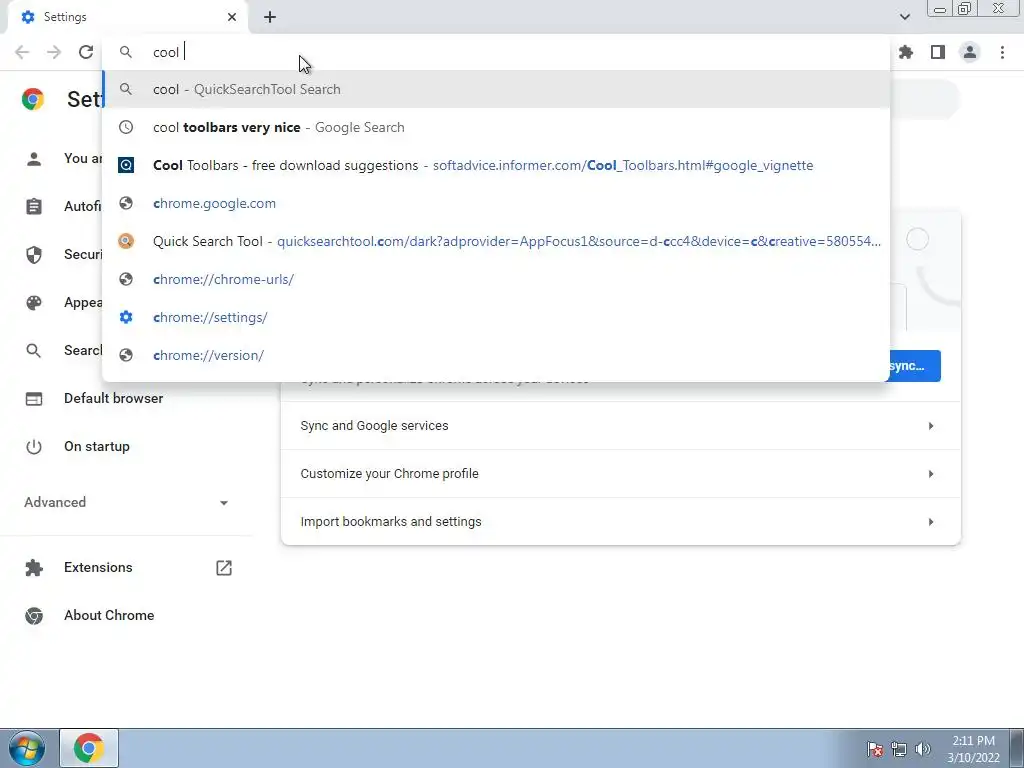
Task: Click Chrome icon in the taskbar
Action: pos(89,748)
